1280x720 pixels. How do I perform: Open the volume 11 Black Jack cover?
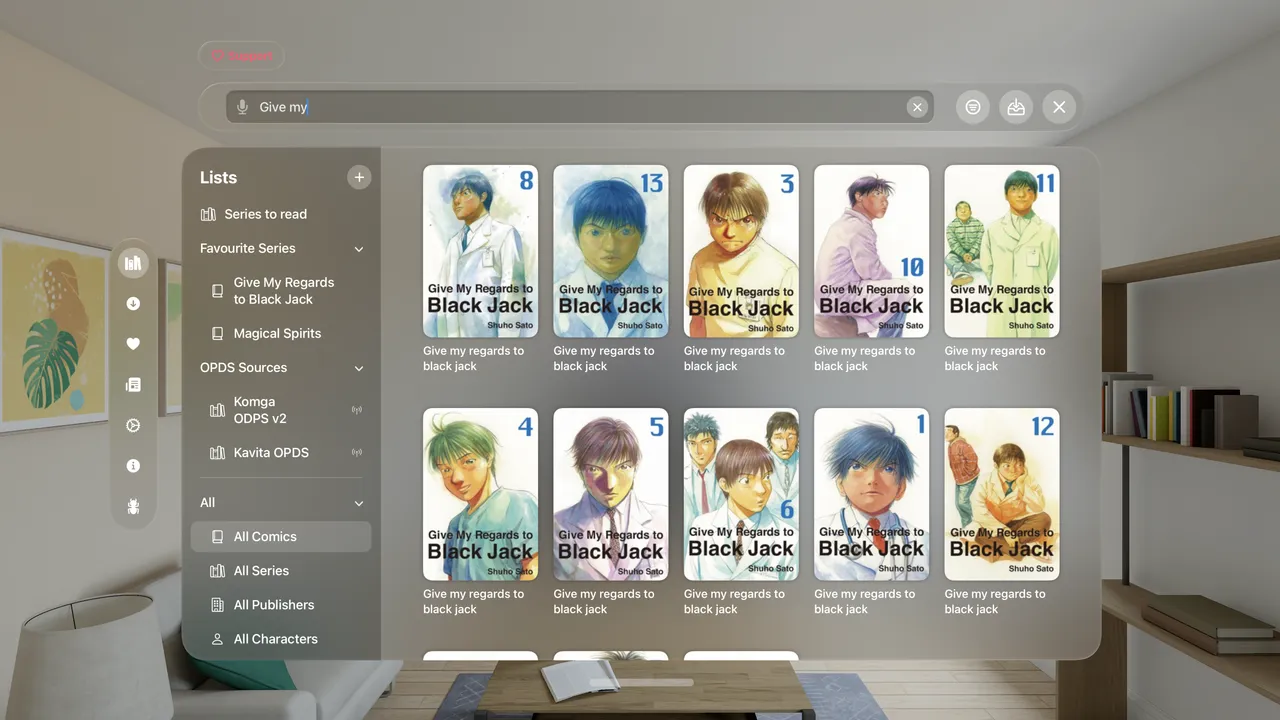pos(1002,251)
